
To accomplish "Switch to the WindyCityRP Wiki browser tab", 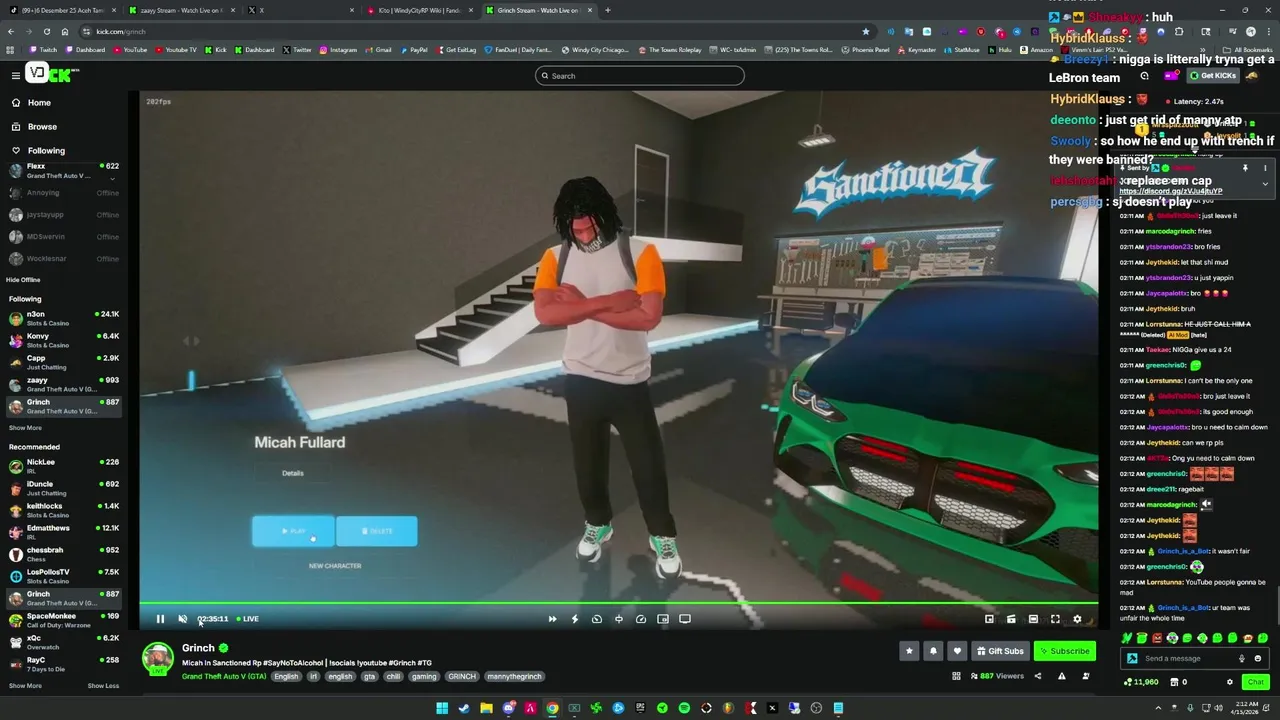I will (419, 10).
